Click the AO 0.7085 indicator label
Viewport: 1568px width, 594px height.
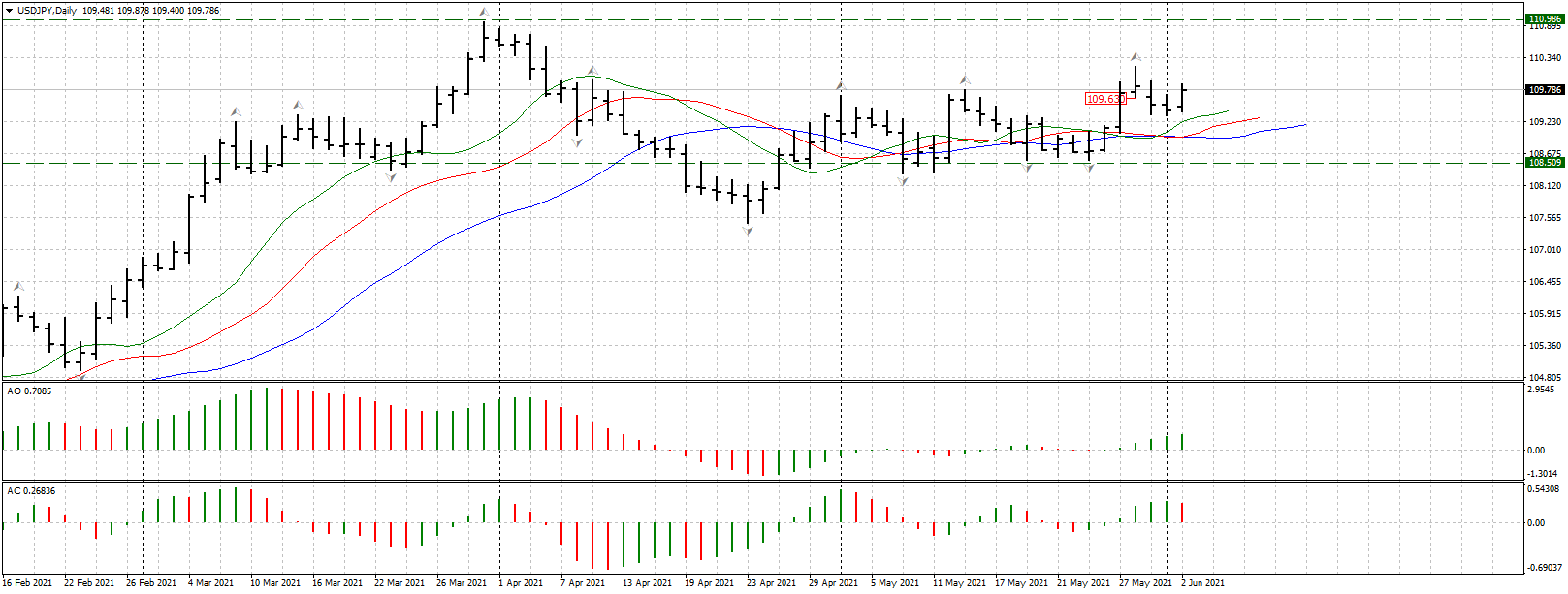coord(29,391)
